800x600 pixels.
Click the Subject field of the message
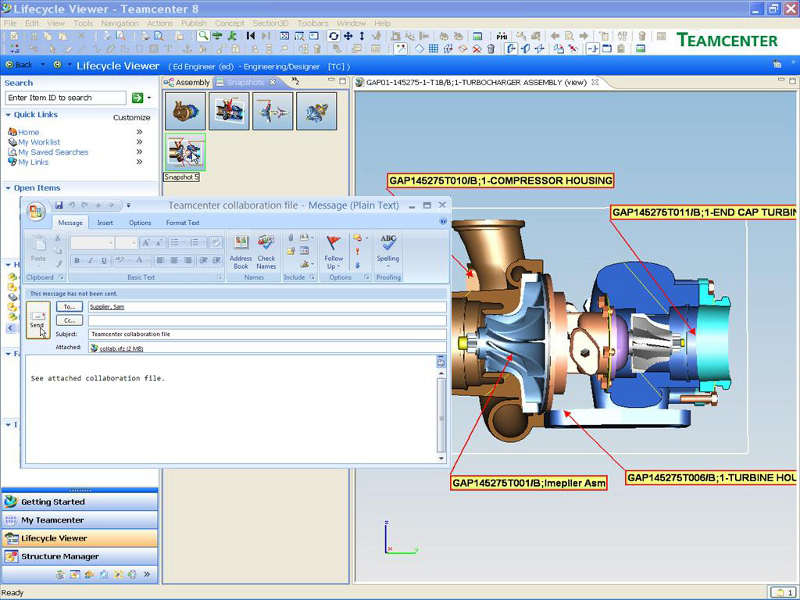[267, 334]
